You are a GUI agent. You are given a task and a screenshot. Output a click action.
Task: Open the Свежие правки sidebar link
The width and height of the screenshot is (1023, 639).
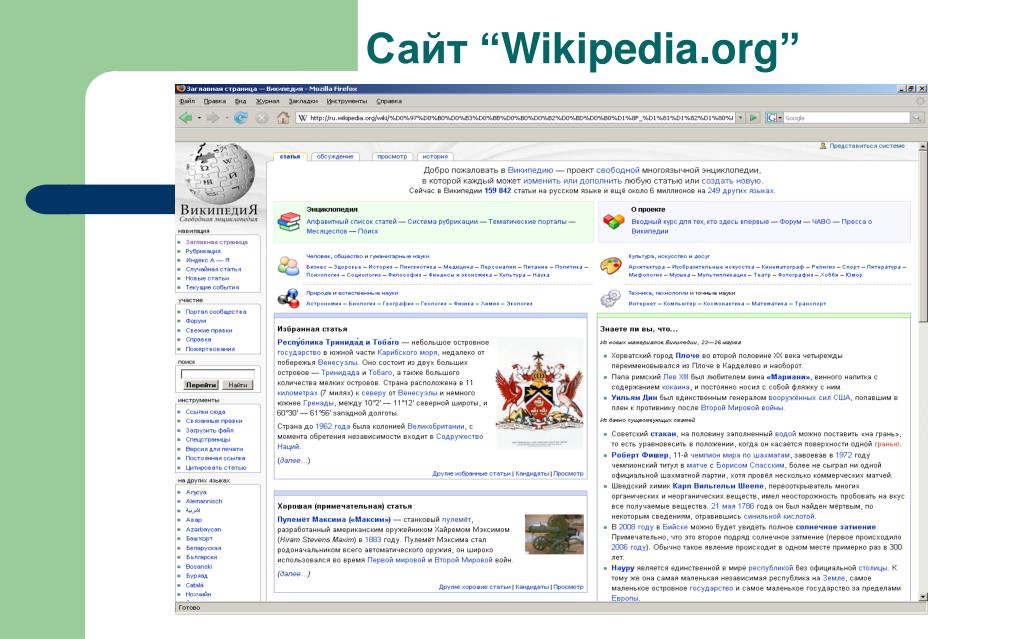[209, 330]
